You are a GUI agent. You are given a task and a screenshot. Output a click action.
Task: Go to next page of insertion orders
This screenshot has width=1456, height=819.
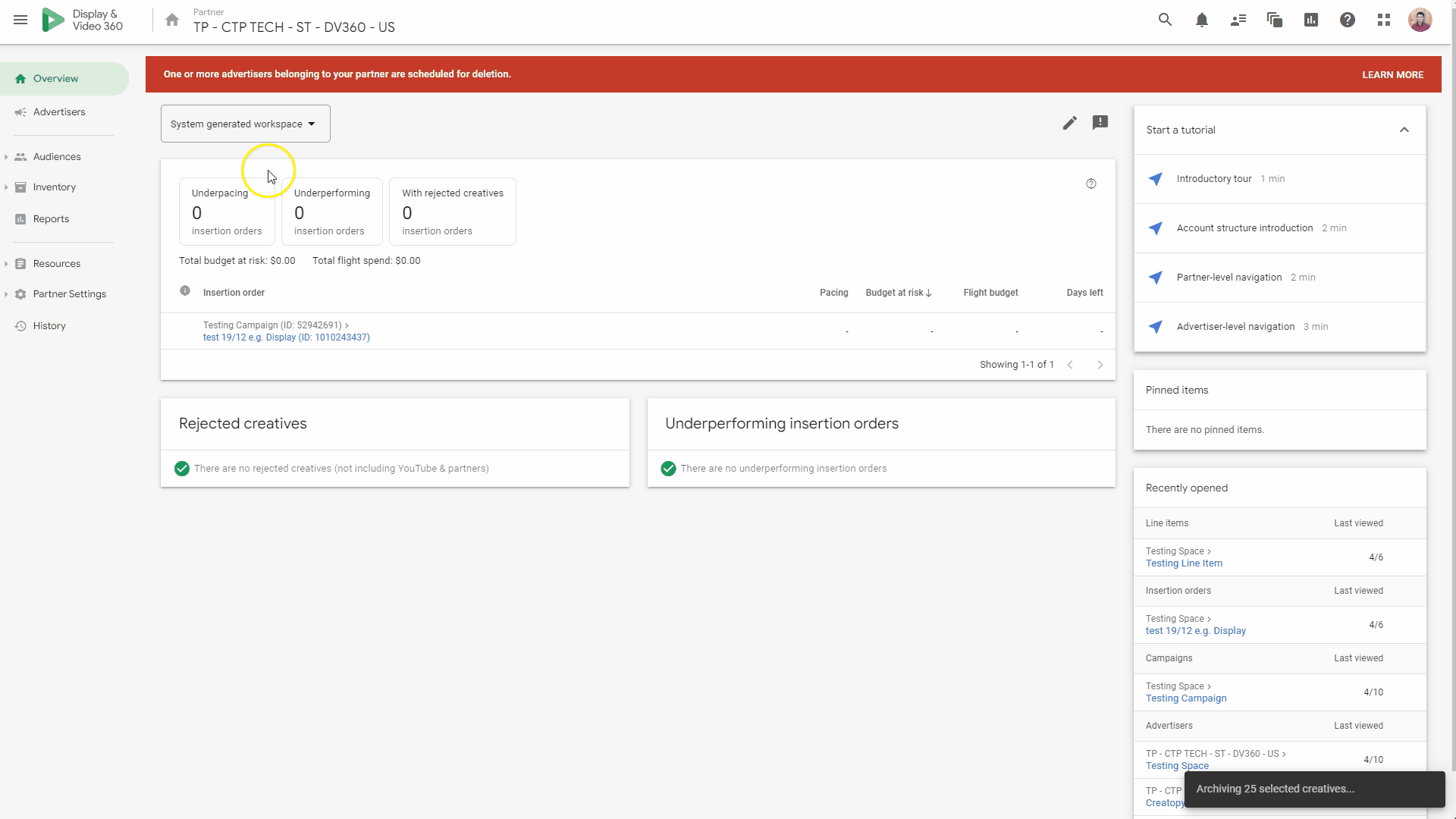1100,365
